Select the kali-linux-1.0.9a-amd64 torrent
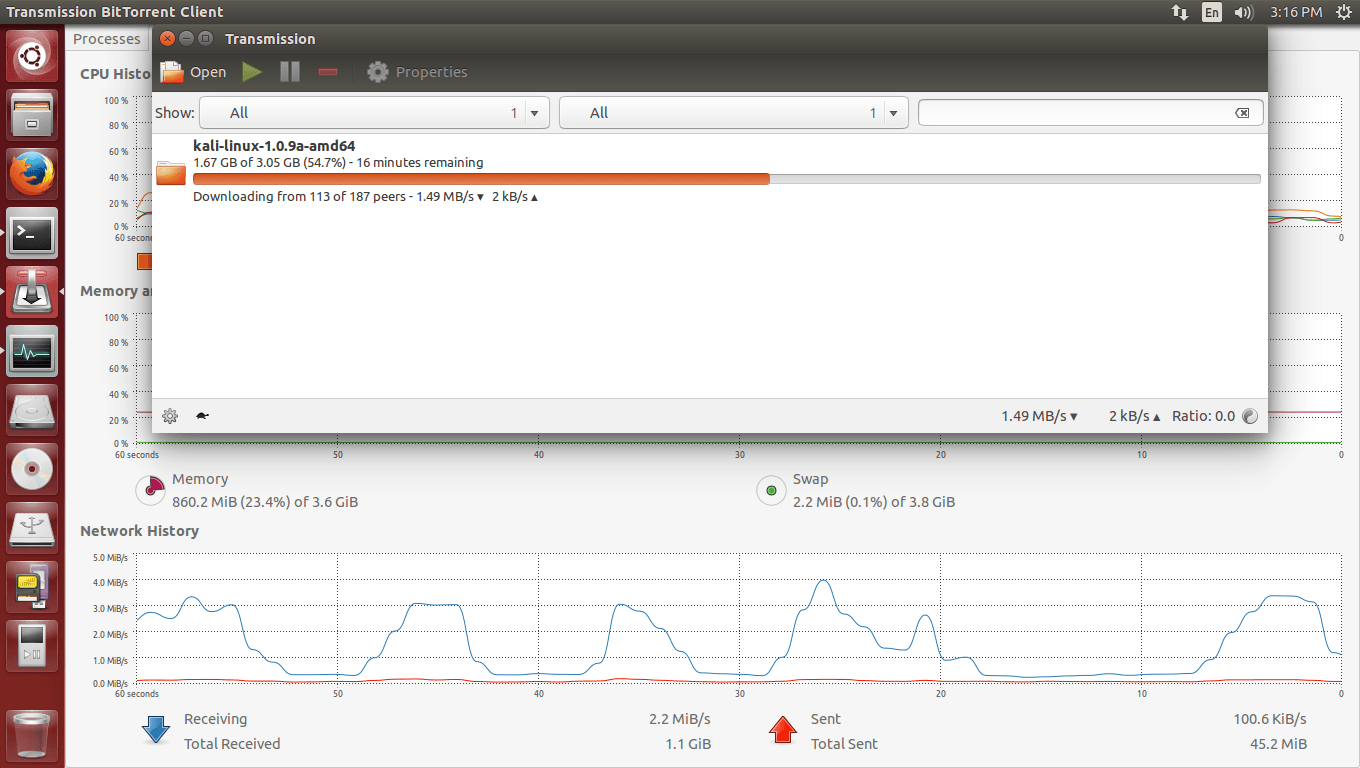The image size is (1360, 768). click(709, 171)
